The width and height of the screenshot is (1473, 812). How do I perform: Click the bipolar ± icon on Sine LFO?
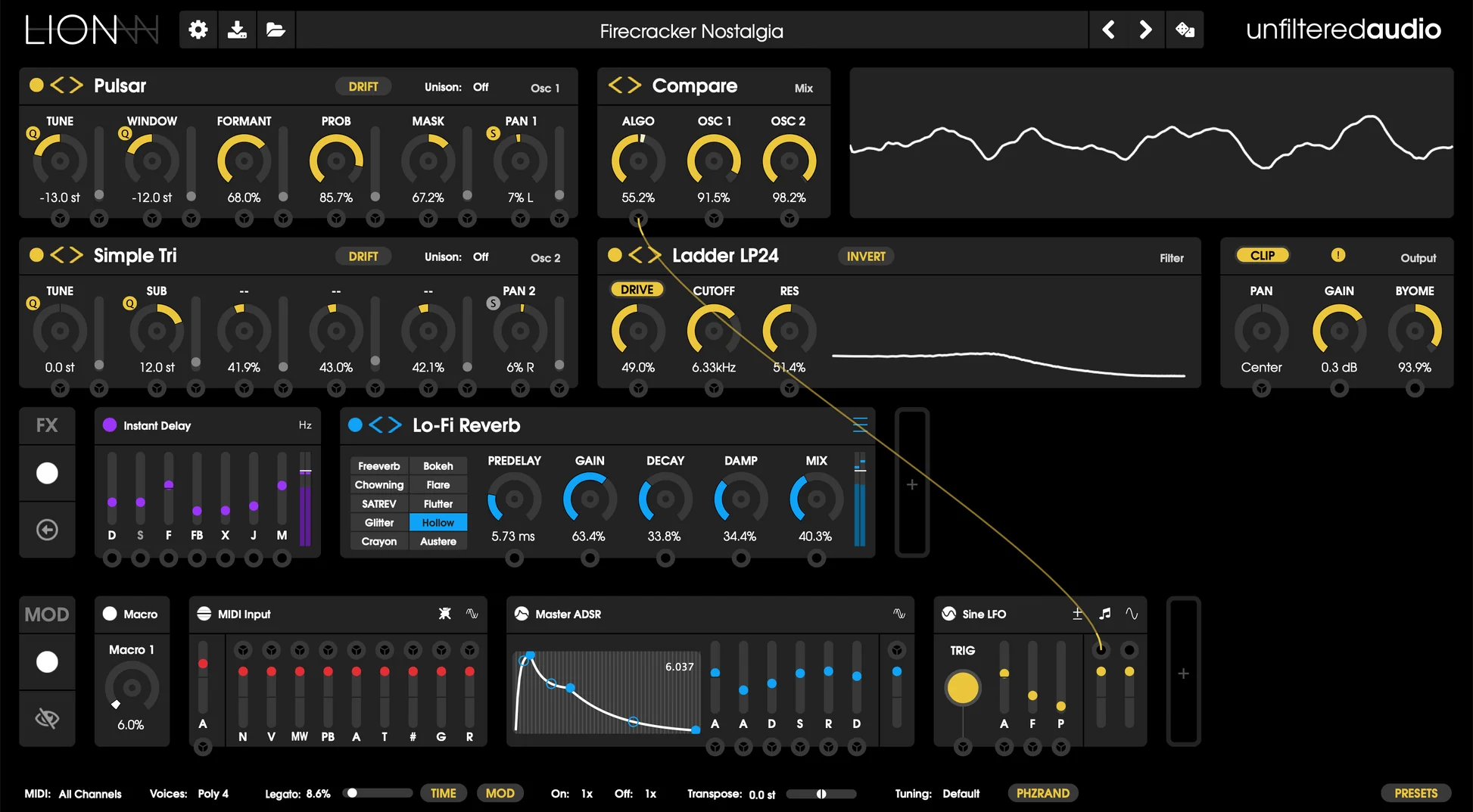click(x=1076, y=614)
